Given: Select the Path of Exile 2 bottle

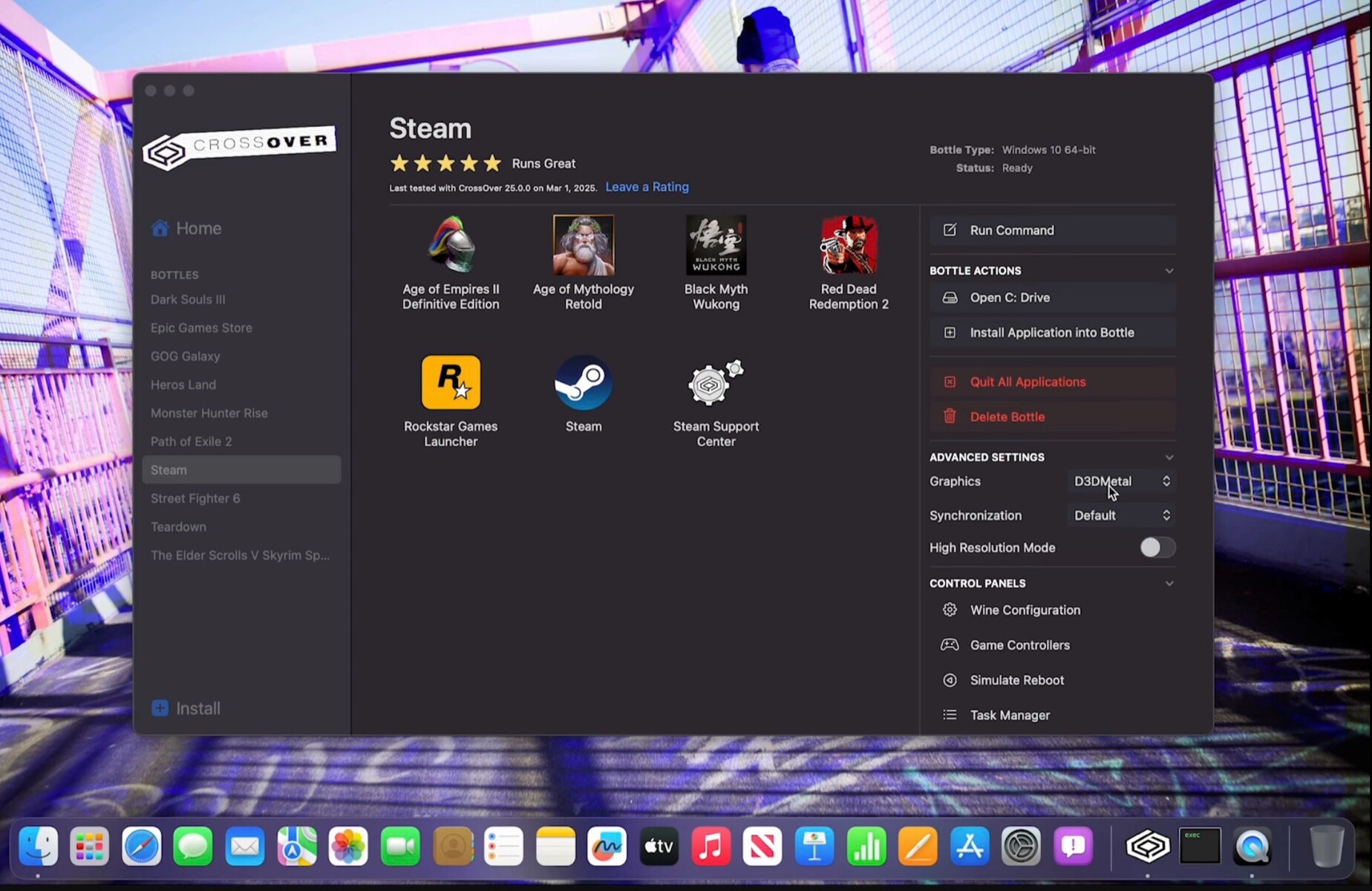Looking at the screenshot, I should pos(241,441).
